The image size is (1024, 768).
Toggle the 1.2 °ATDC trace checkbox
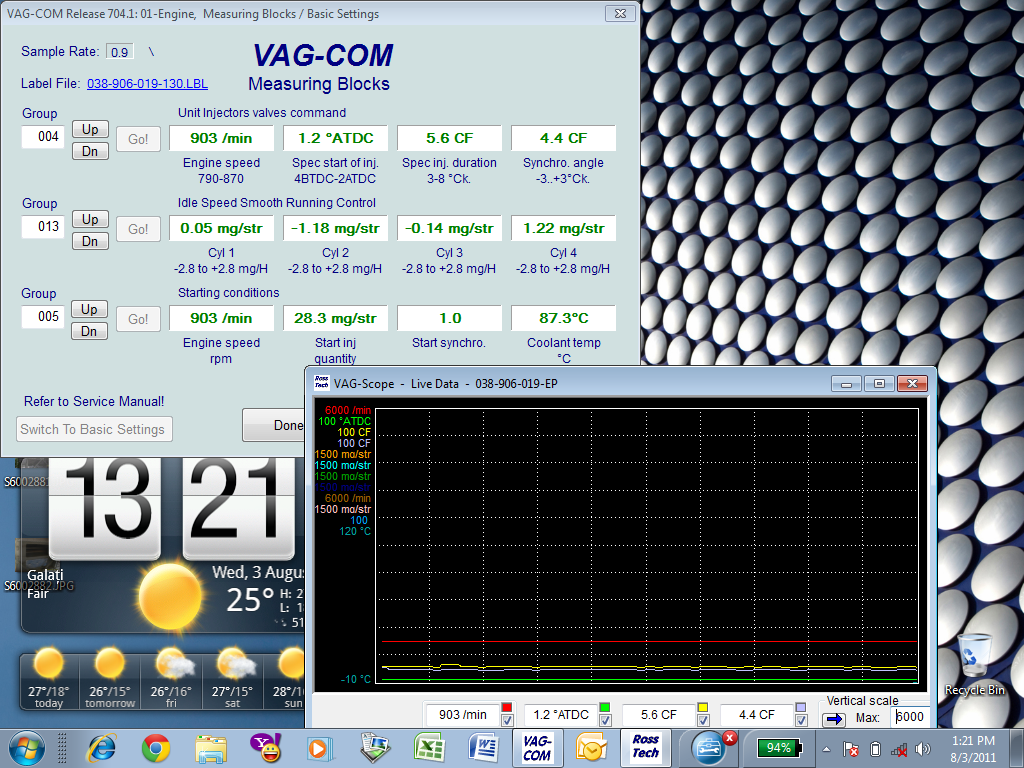coord(605,720)
